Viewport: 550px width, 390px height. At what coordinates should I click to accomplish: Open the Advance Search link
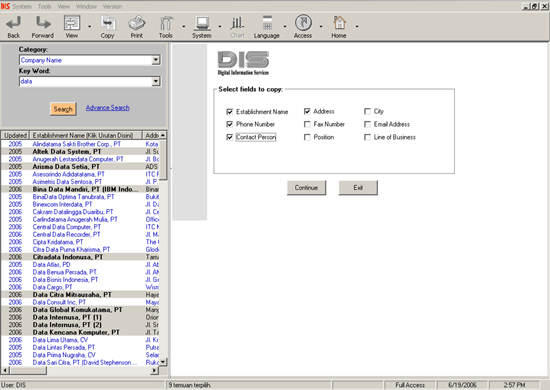coord(108,108)
